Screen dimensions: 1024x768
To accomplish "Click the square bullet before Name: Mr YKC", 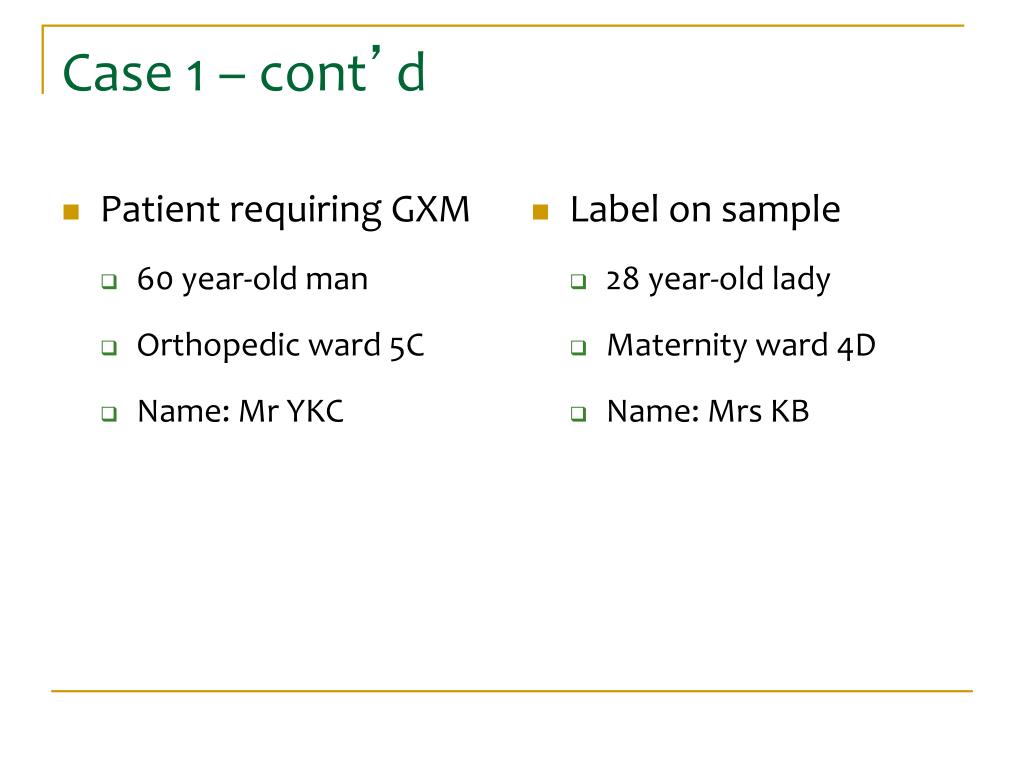I will click(x=109, y=413).
